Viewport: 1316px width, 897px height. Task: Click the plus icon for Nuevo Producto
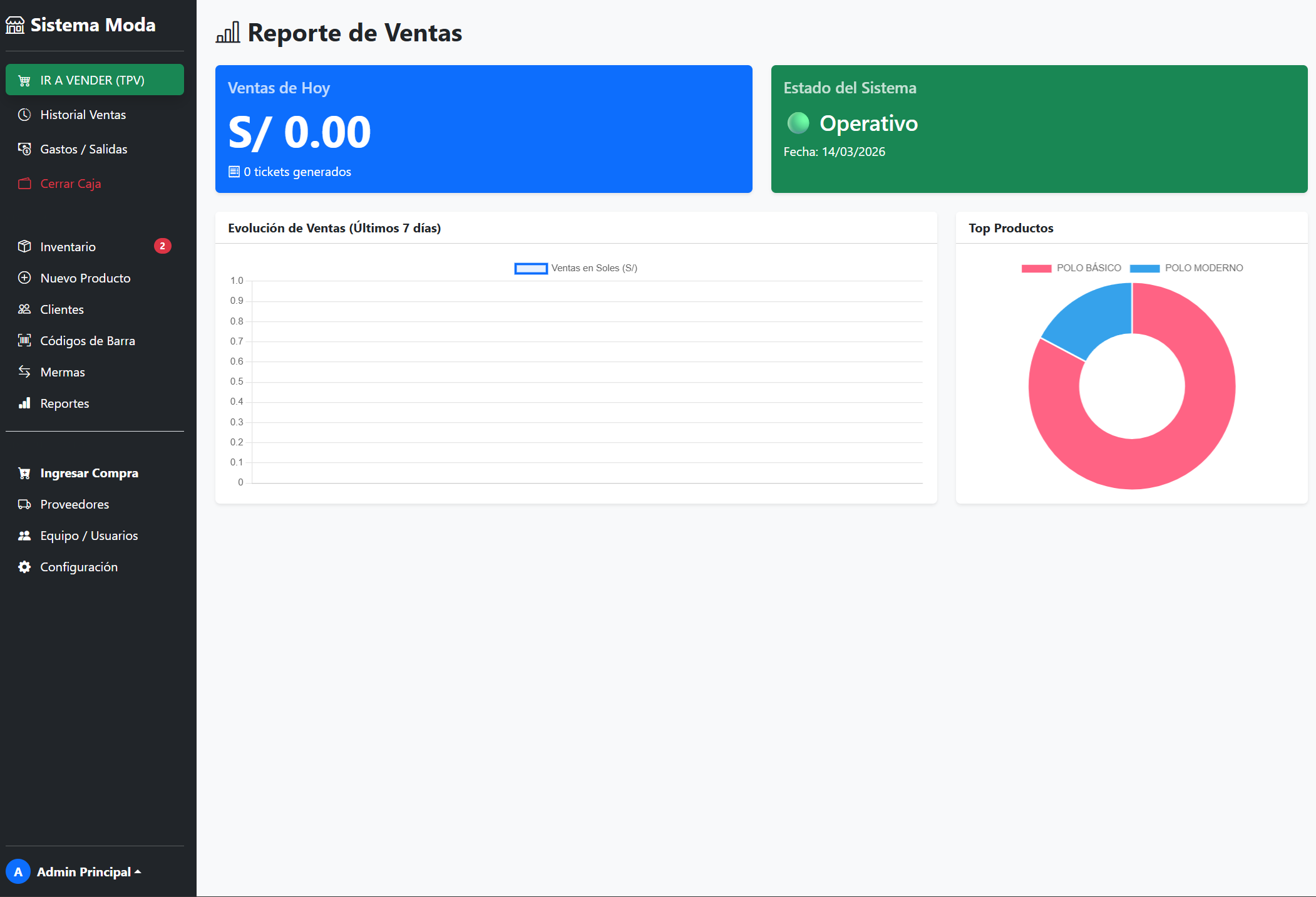point(24,277)
